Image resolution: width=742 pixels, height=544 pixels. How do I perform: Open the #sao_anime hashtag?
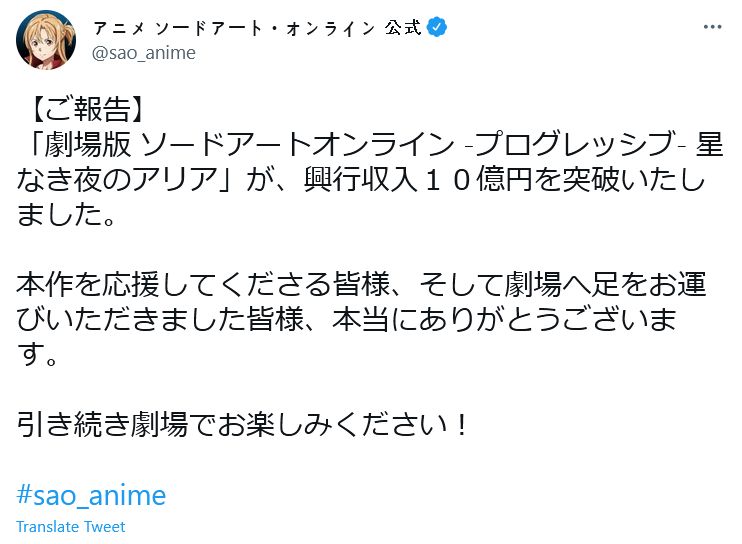(x=91, y=494)
